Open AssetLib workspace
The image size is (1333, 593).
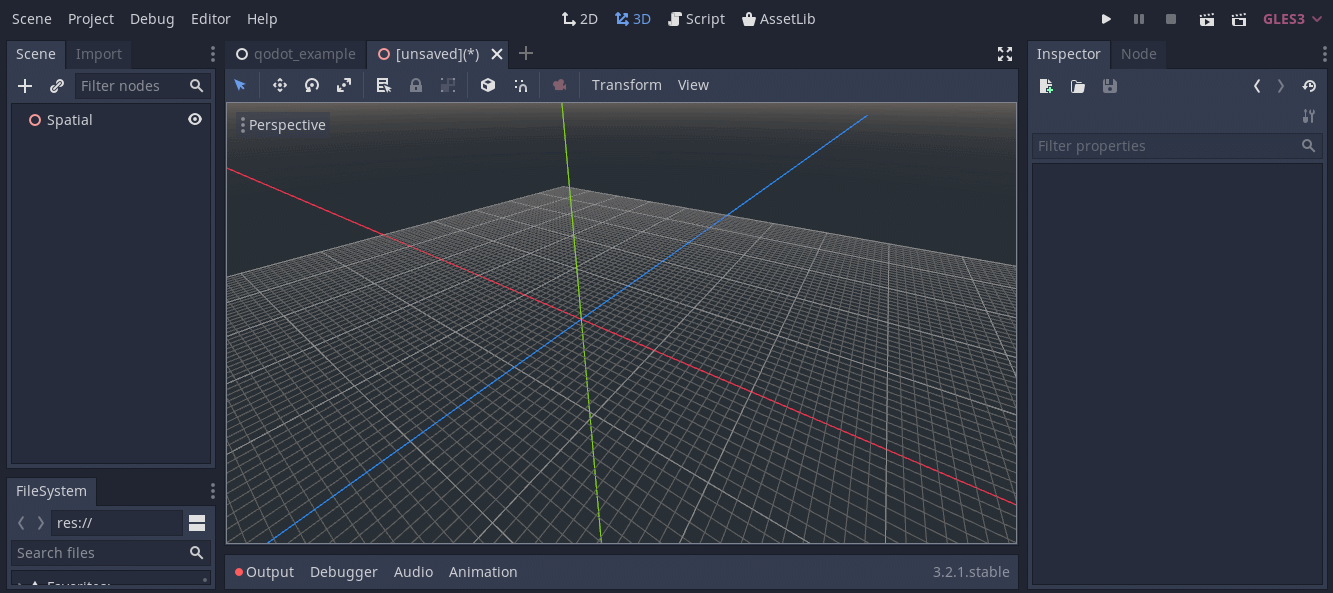pos(779,19)
